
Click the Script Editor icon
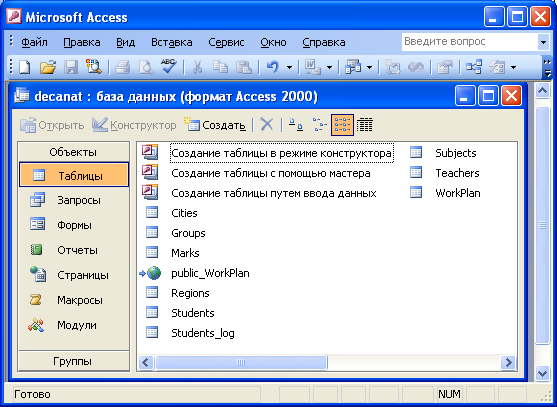point(416,67)
